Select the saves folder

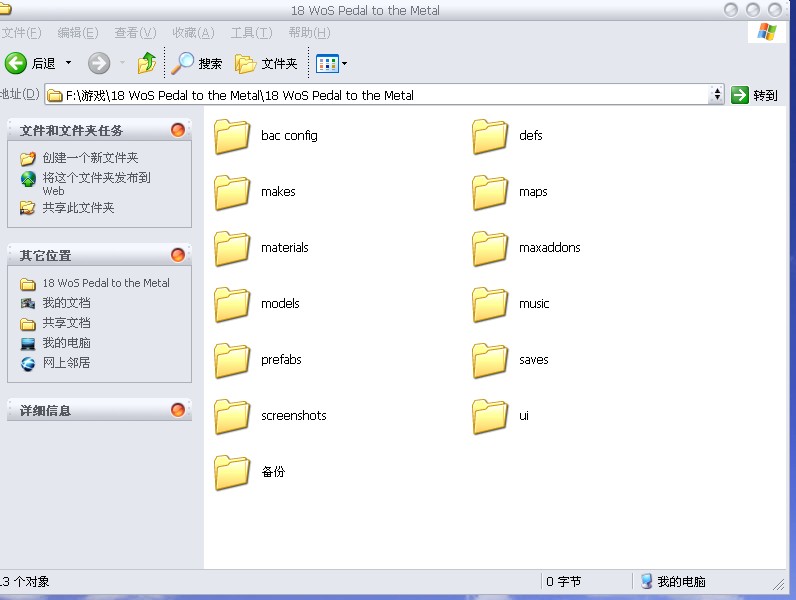click(490, 360)
